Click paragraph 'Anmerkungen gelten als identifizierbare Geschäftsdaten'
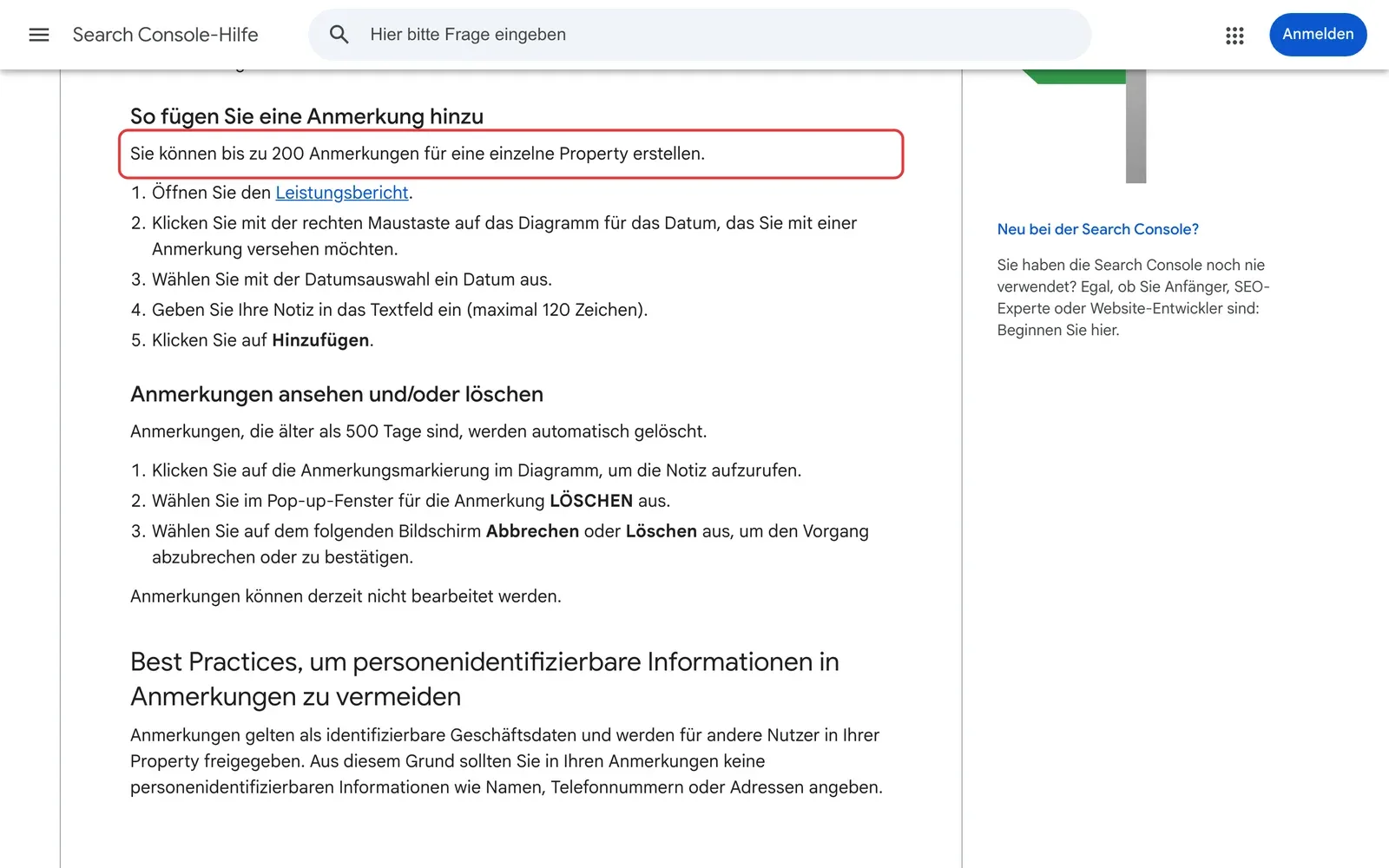The height and width of the screenshot is (868, 1389). [506, 761]
